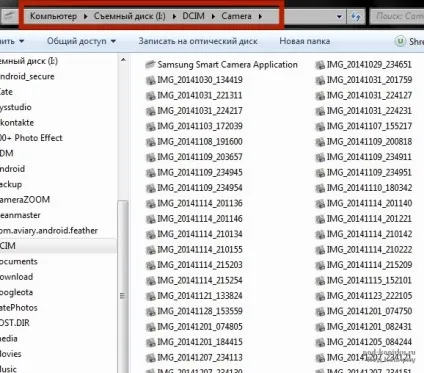Select the Movies folder in tree
The width and height of the screenshot is (424, 373).
pos(11,354)
